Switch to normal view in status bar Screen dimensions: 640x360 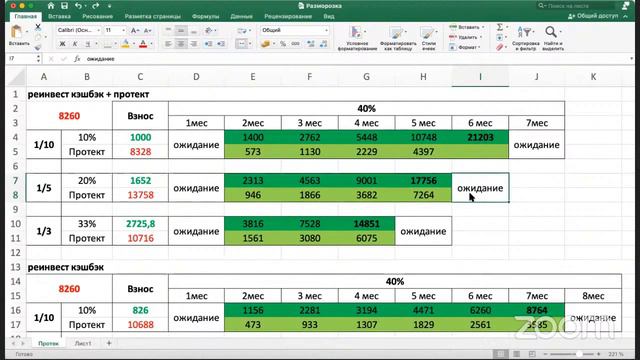point(500,354)
